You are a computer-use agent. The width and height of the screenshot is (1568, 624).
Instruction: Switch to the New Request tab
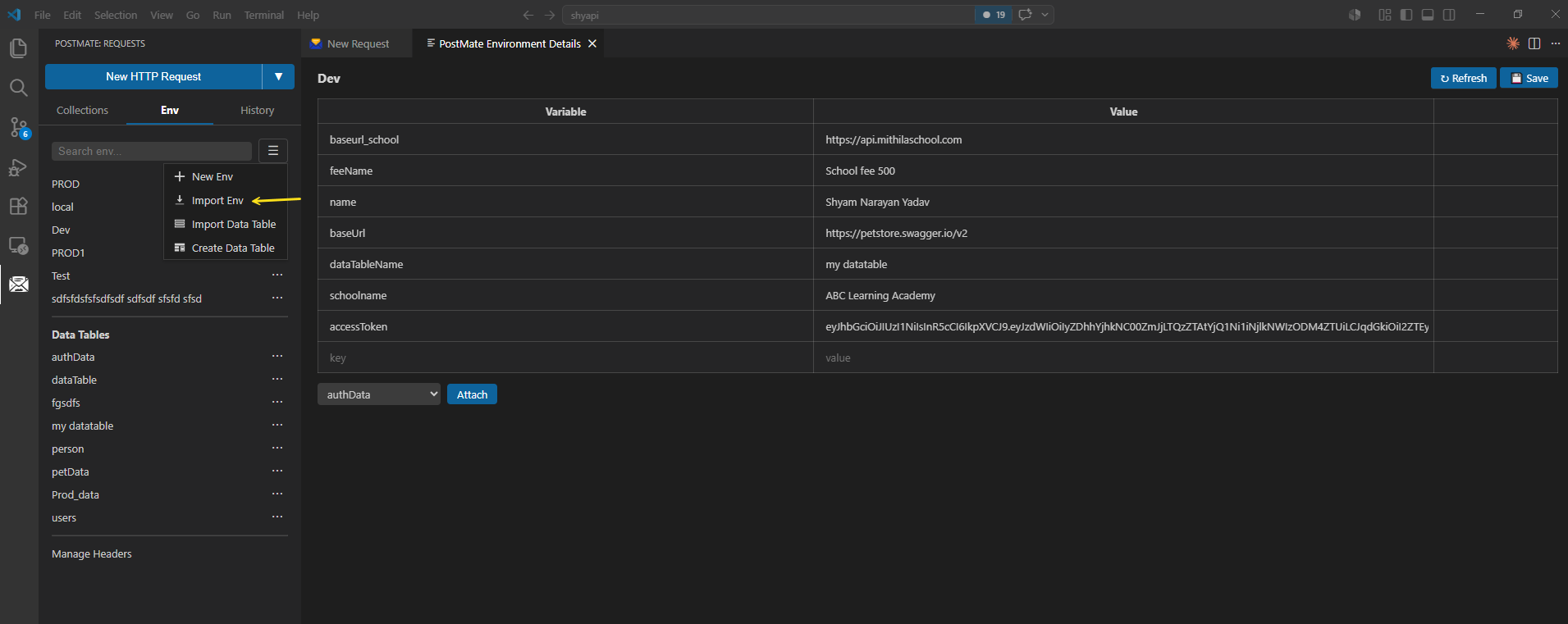coord(358,43)
